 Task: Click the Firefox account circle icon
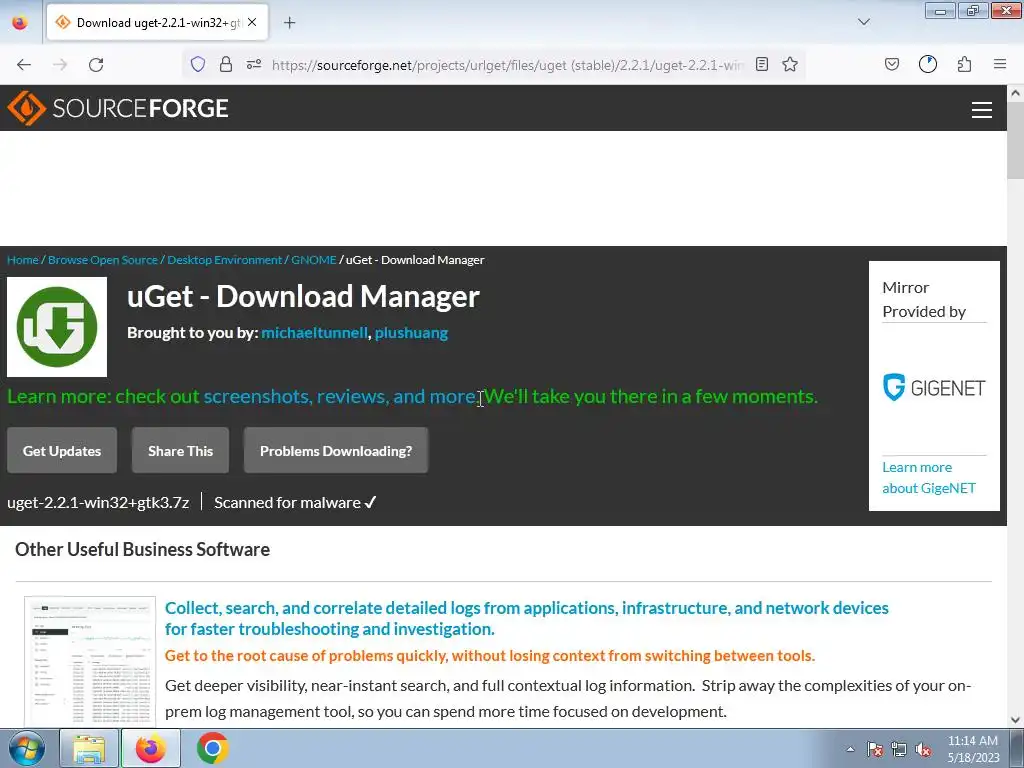point(928,64)
